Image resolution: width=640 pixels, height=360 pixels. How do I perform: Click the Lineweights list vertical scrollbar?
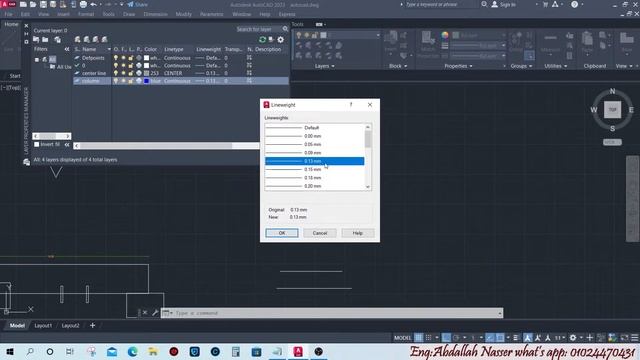(368, 157)
